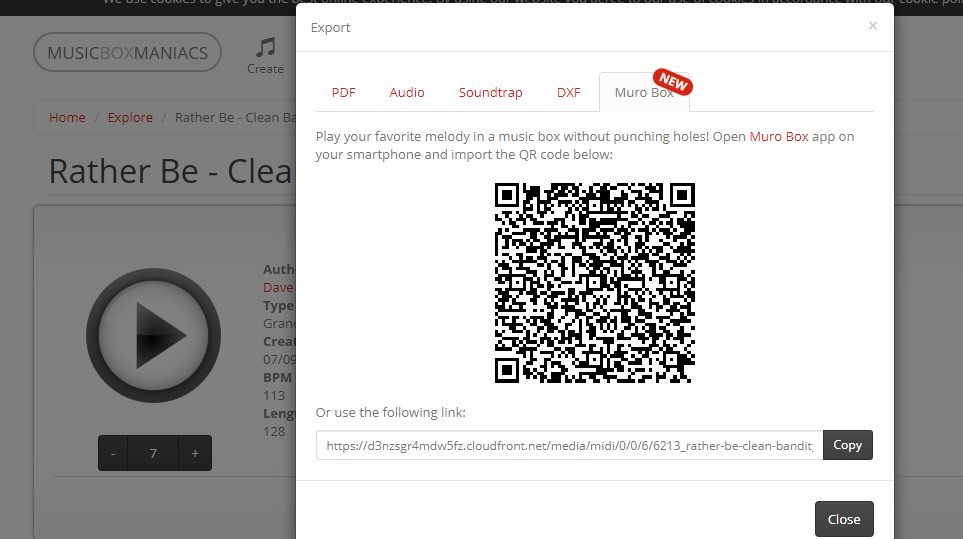
Task: Go to Explore breadcrumb
Action: [130, 117]
